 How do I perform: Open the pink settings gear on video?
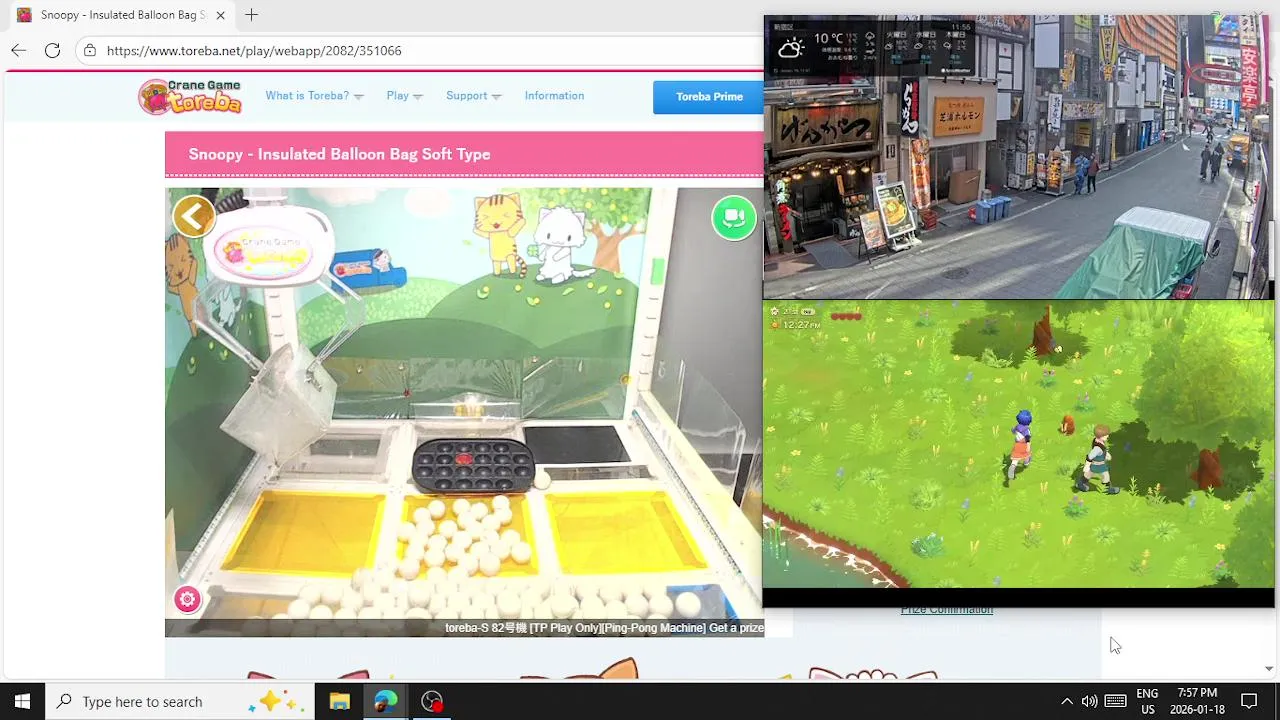[x=187, y=599]
